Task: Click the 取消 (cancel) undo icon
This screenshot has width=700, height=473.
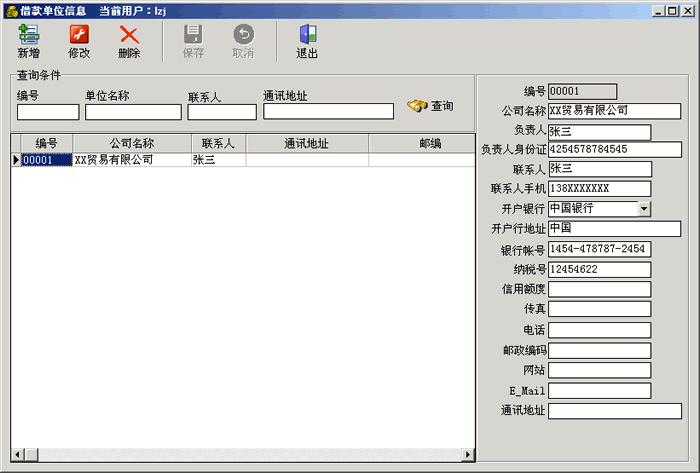Action: [x=243, y=35]
